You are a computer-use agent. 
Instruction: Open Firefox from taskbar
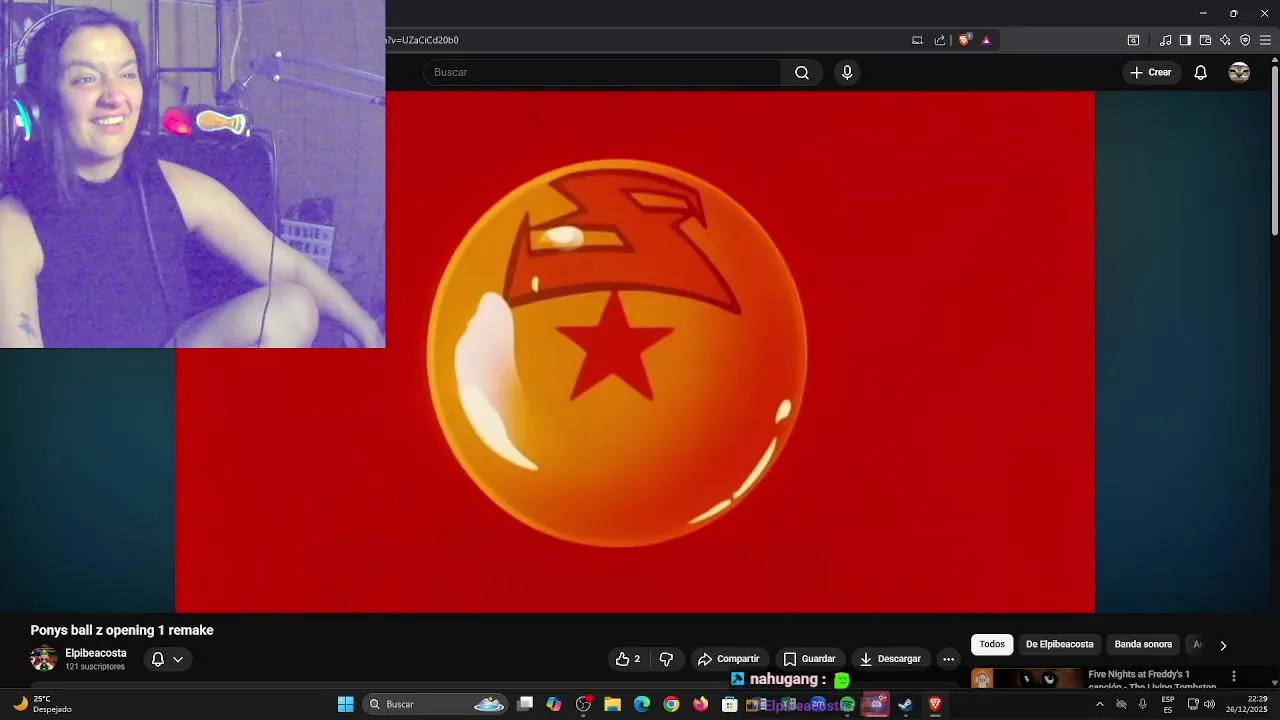(700, 704)
